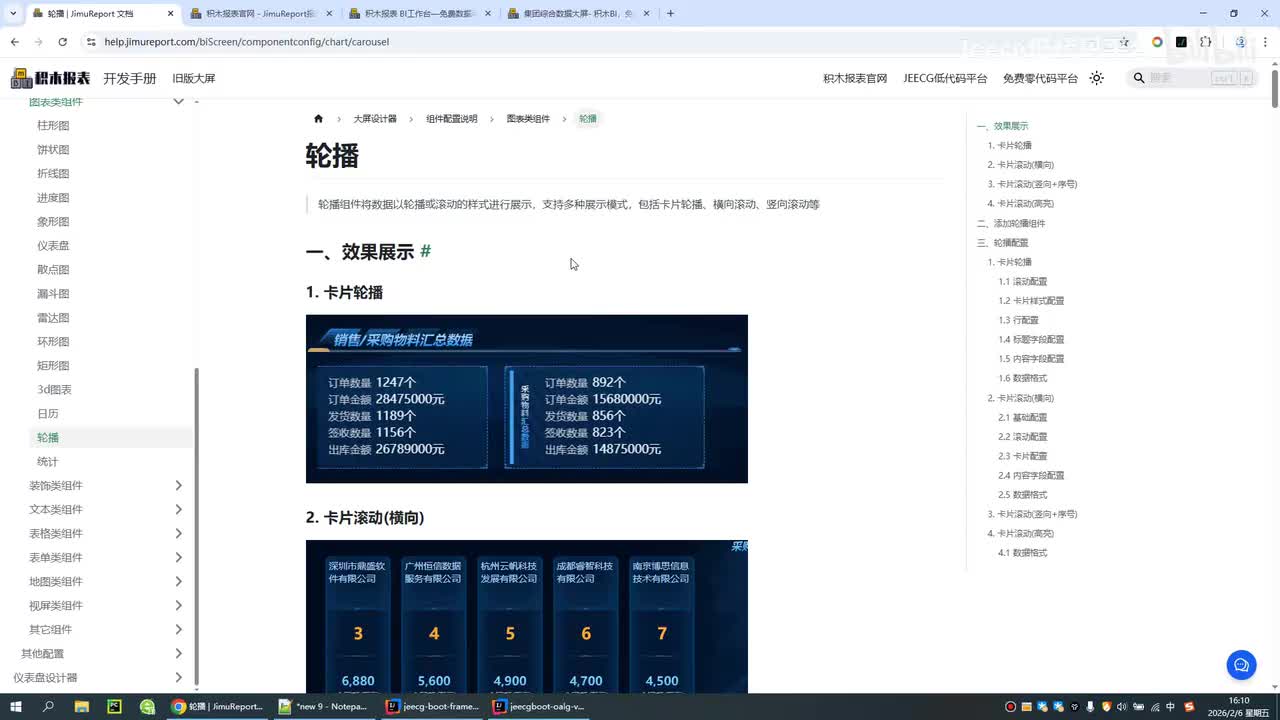Screen dimensions: 1280x720
Task: Open 饼状图 in the sidebar
Action: (x=53, y=149)
